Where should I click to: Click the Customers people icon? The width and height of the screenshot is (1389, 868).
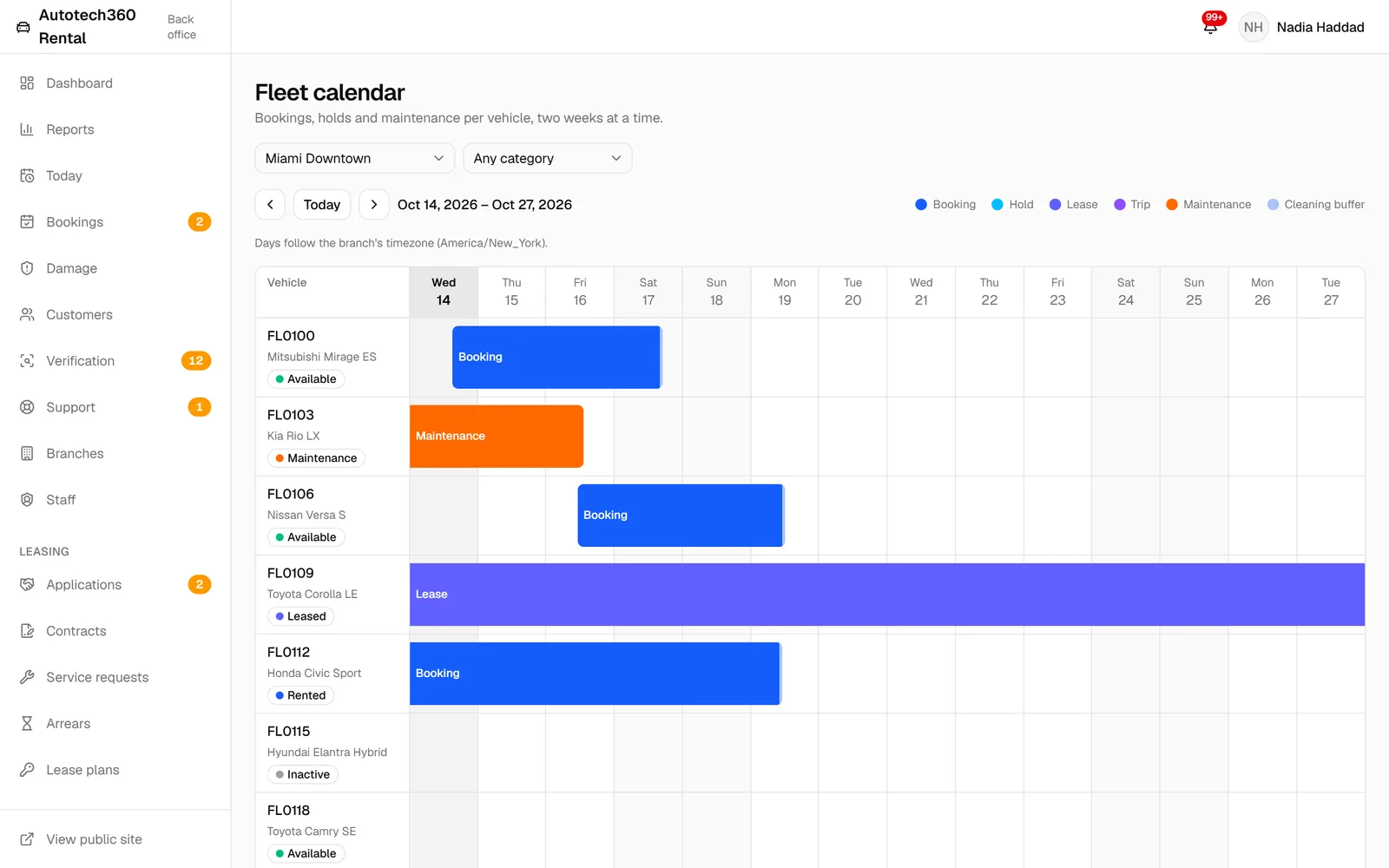click(27, 314)
